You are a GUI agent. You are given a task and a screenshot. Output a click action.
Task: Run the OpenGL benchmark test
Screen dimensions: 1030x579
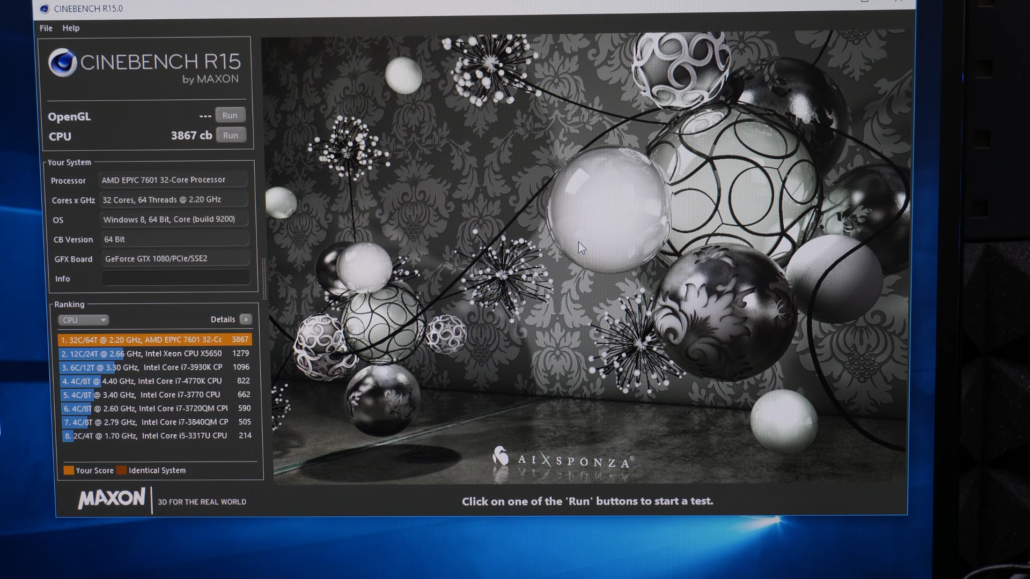(230, 116)
